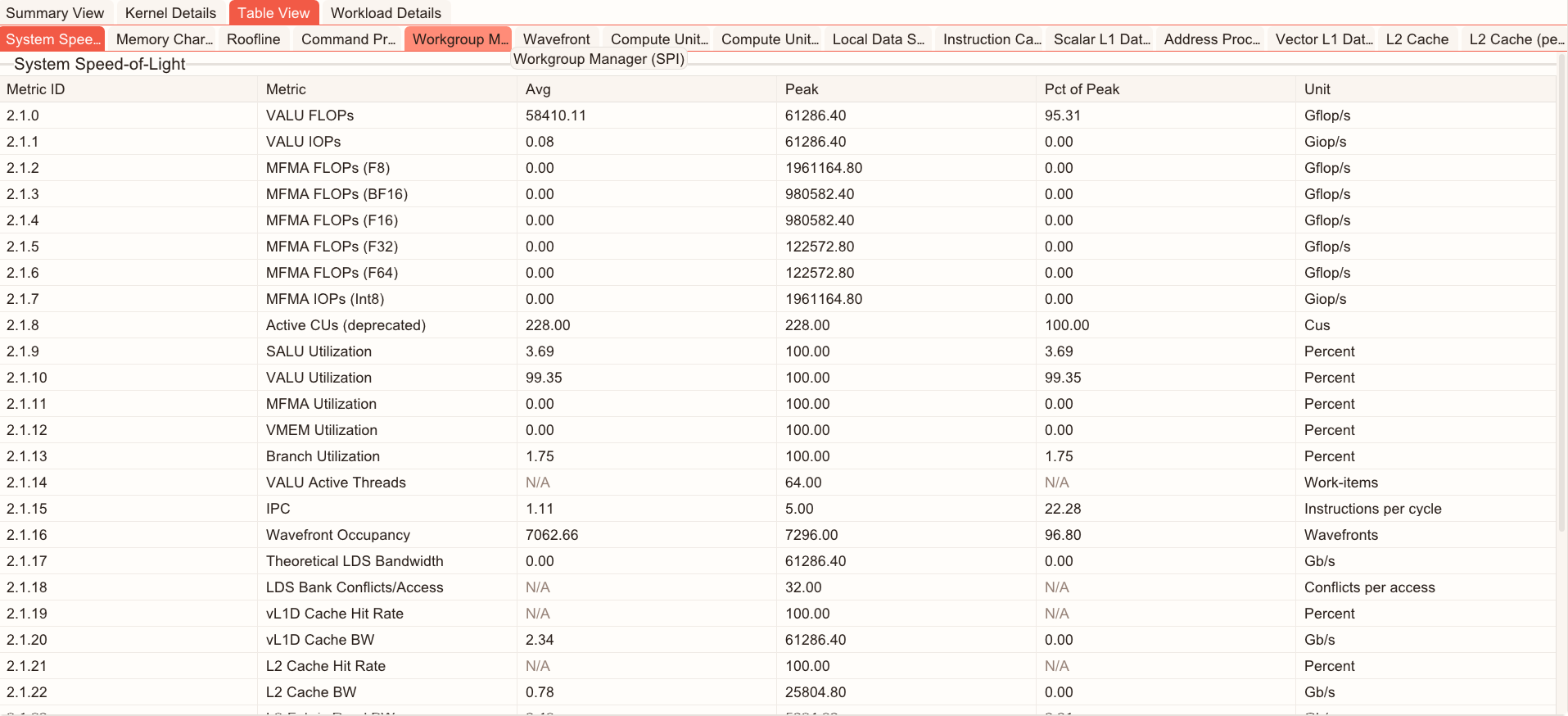This screenshot has height=716, width=1568.
Task: Open the Instruction Cache sub-tab
Action: pos(992,39)
